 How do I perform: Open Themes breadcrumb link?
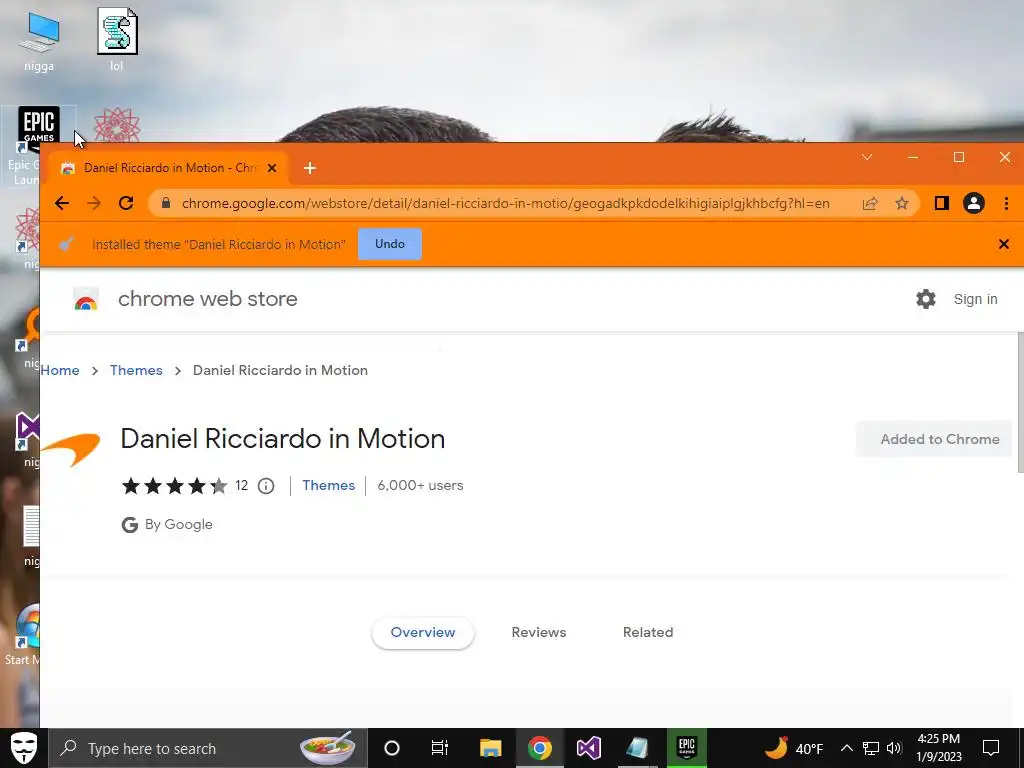[136, 370]
